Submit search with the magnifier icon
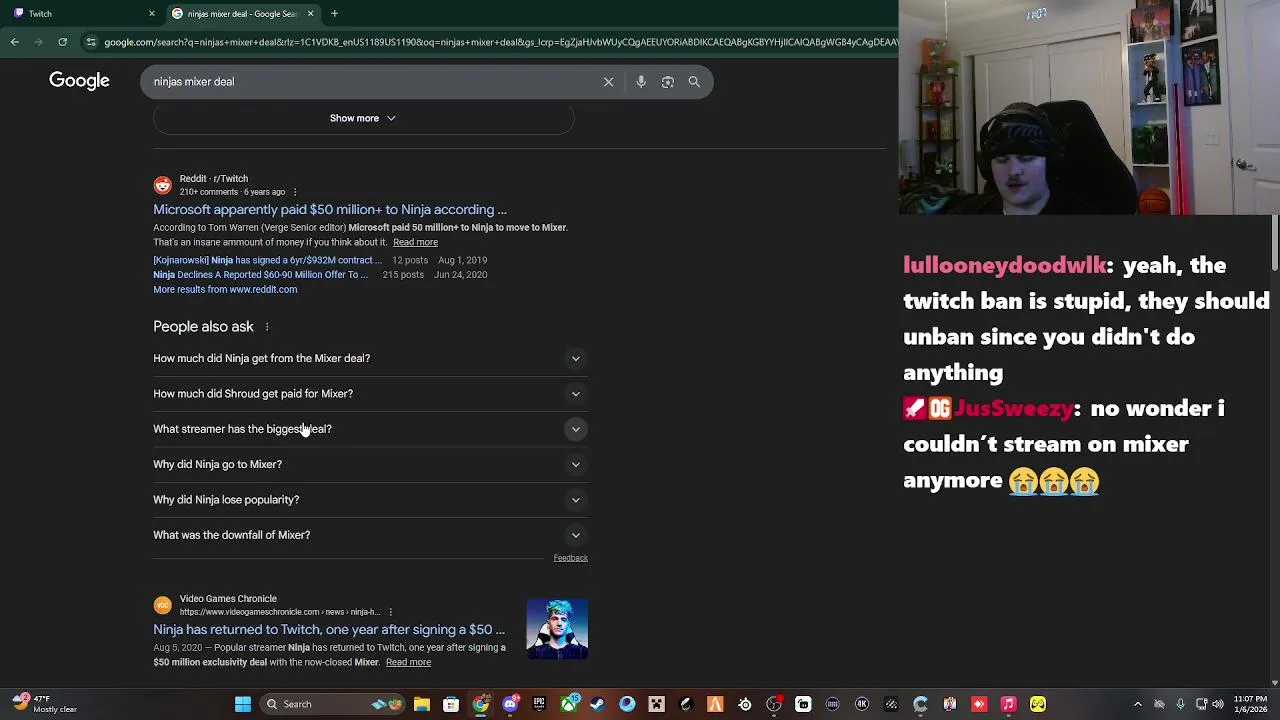 click(x=694, y=82)
